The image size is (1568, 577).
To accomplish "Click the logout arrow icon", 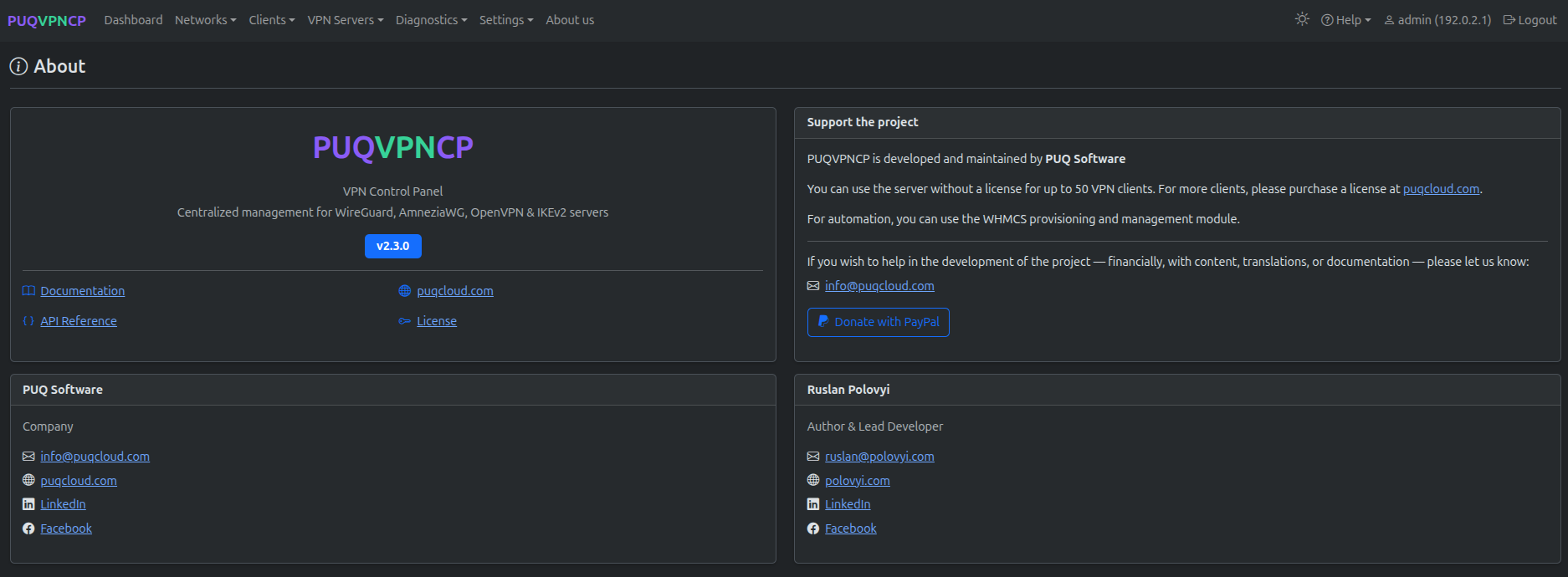I will [1509, 20].
